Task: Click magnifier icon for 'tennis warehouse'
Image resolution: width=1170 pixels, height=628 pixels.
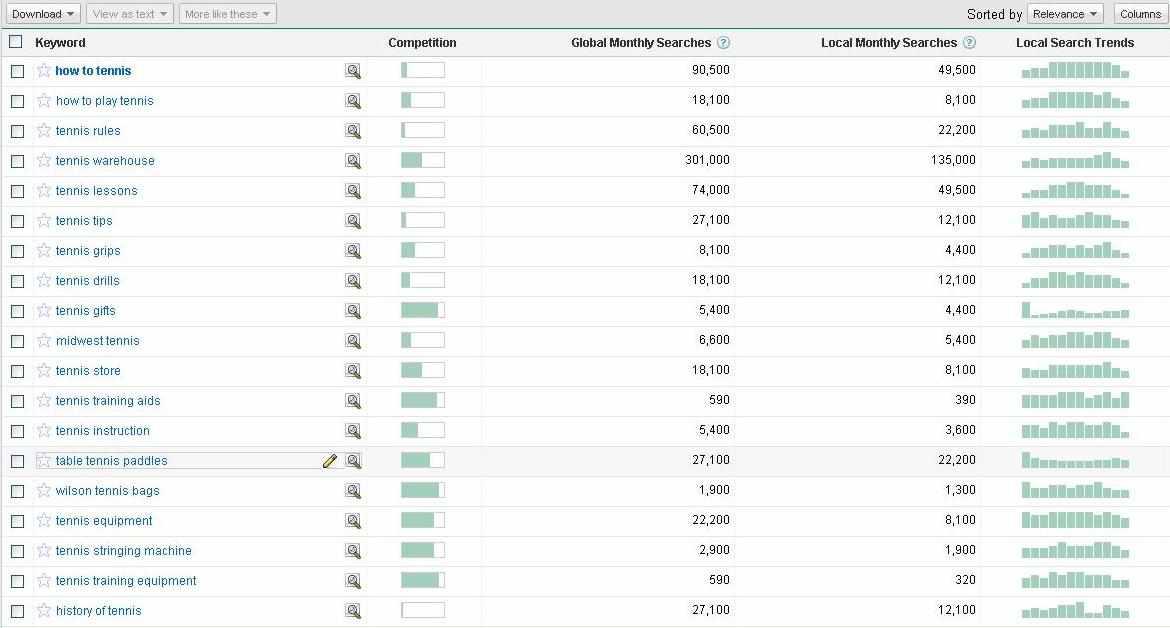Action: pyautogui.click(x=353, y=161)
